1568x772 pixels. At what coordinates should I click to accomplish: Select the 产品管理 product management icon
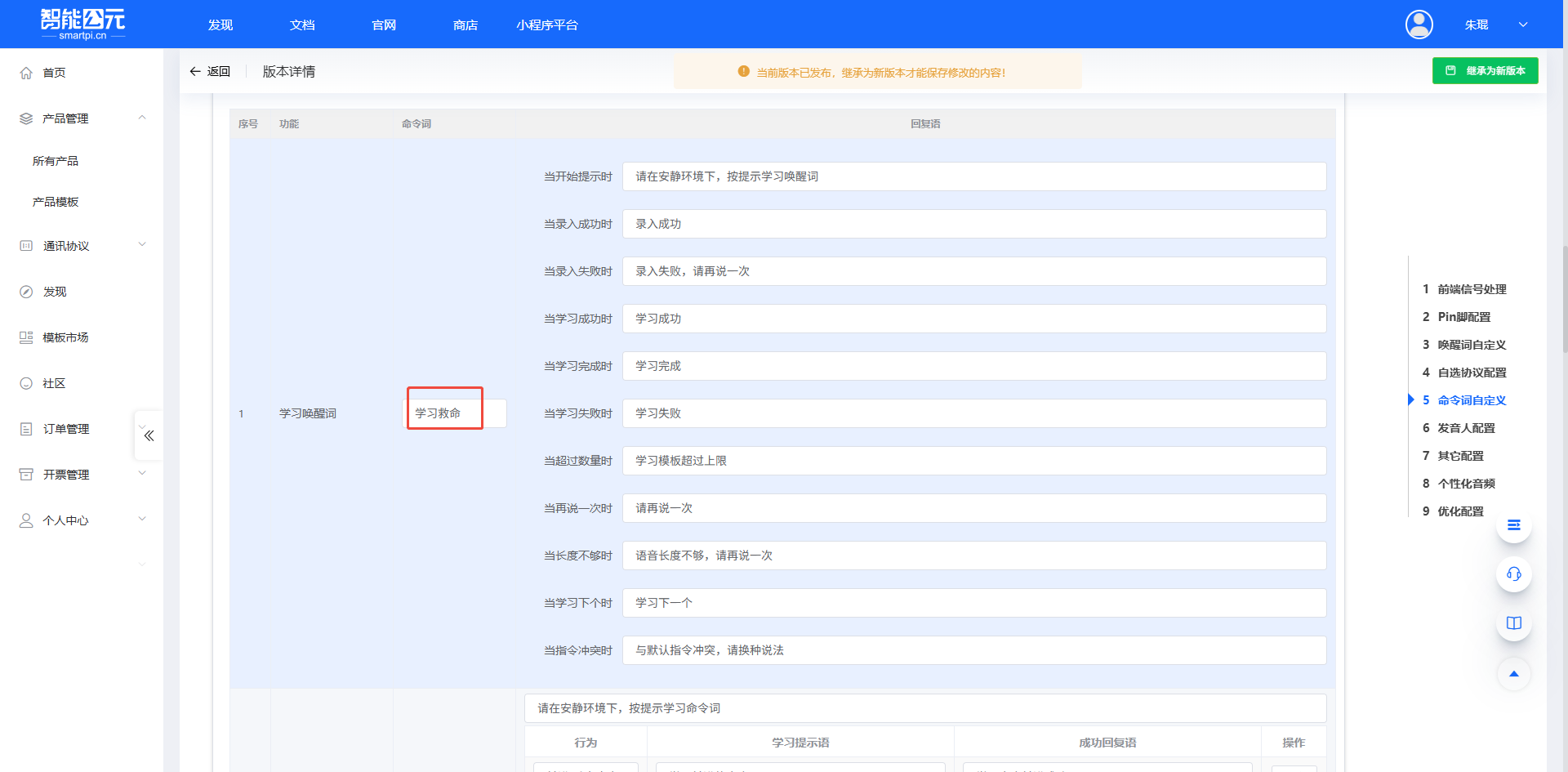coord(25,118)
